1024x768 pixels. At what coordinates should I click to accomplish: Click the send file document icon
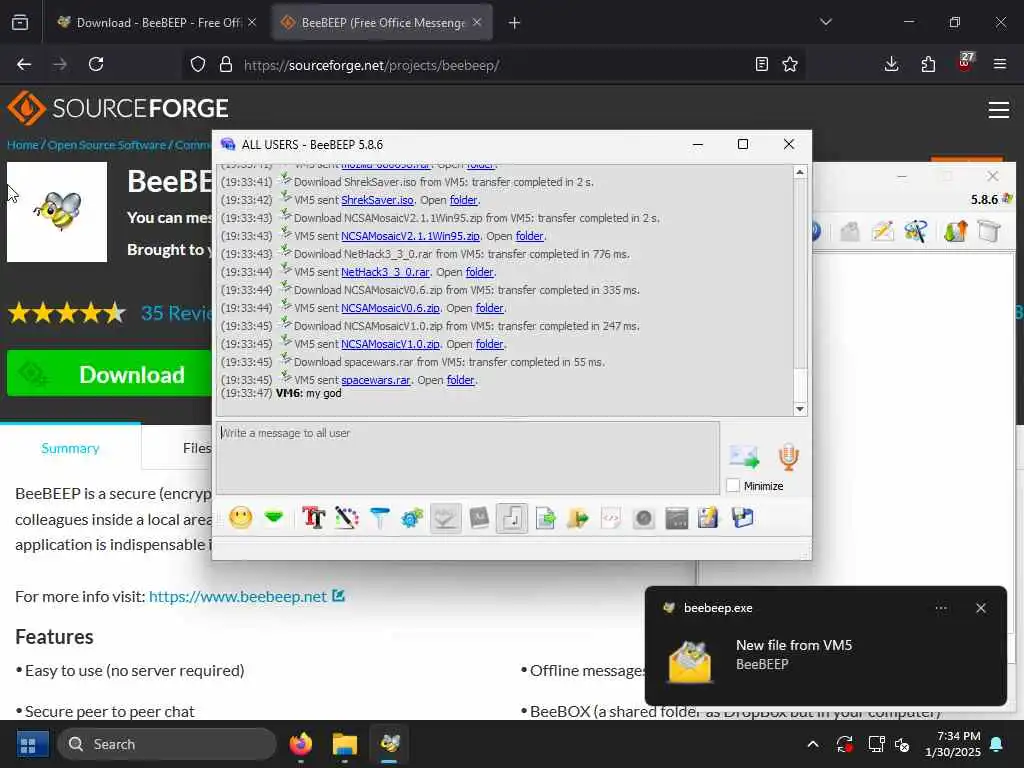[x=545, y=519]
